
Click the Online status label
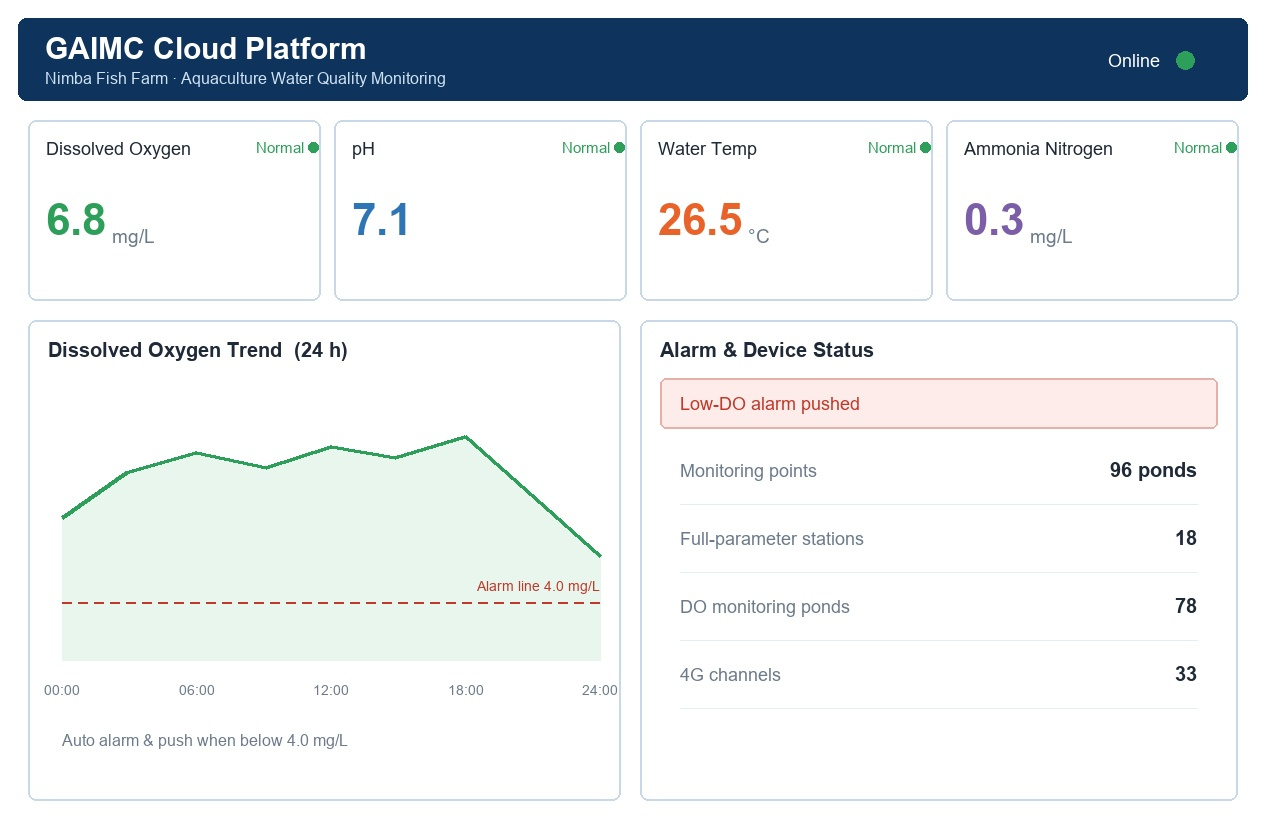coord(1134,61)
